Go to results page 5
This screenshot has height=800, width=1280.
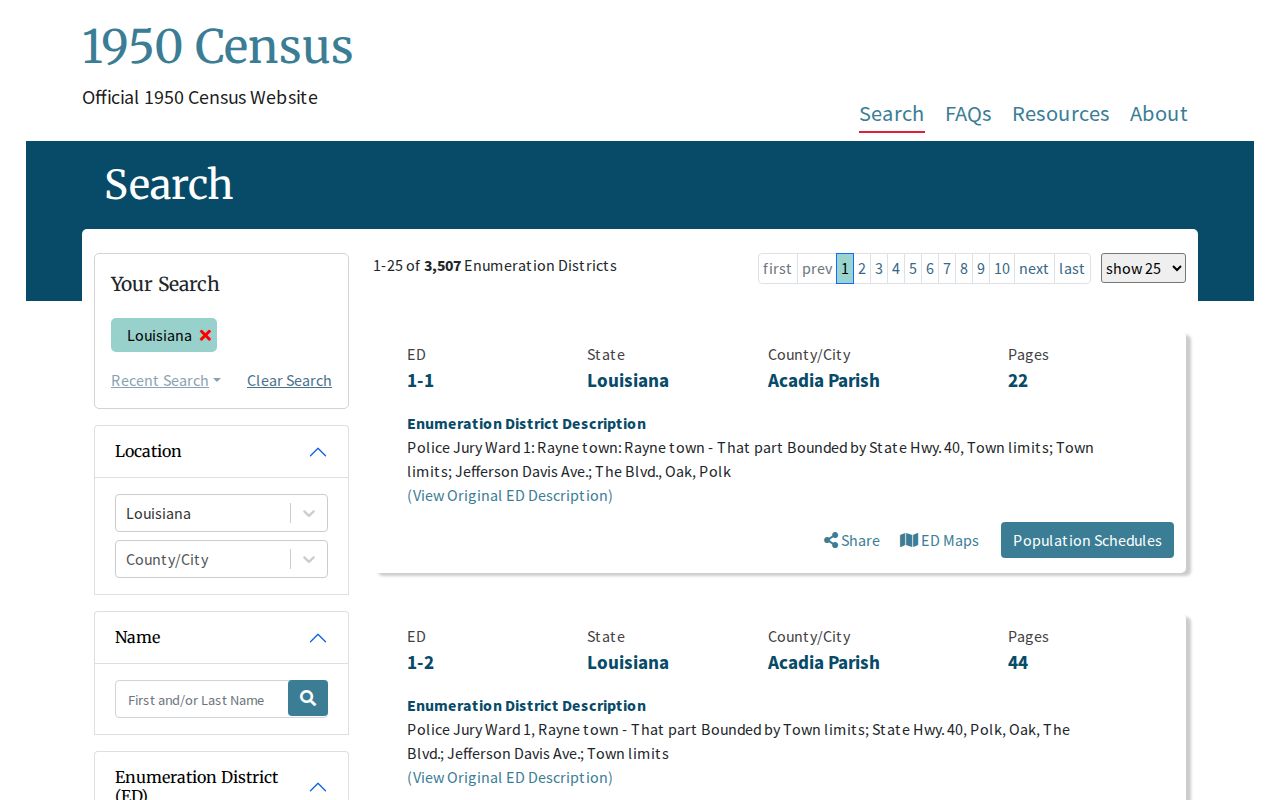[x=913, y=268]
